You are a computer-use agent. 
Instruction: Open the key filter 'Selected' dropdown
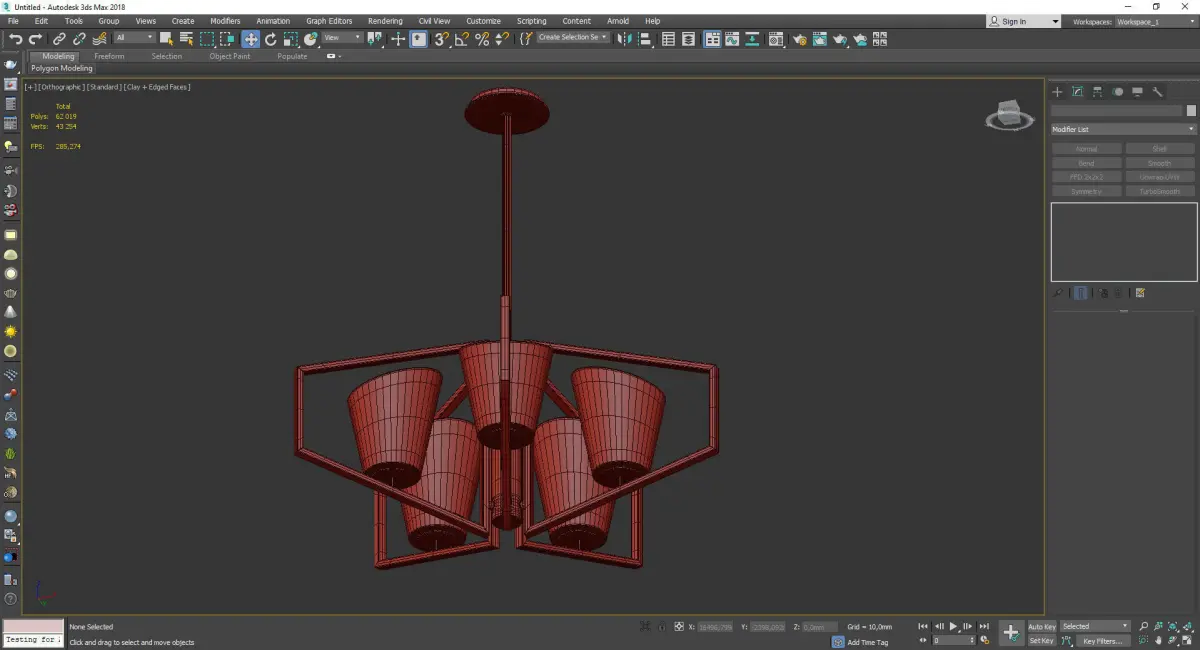(x=1095, y=627)
